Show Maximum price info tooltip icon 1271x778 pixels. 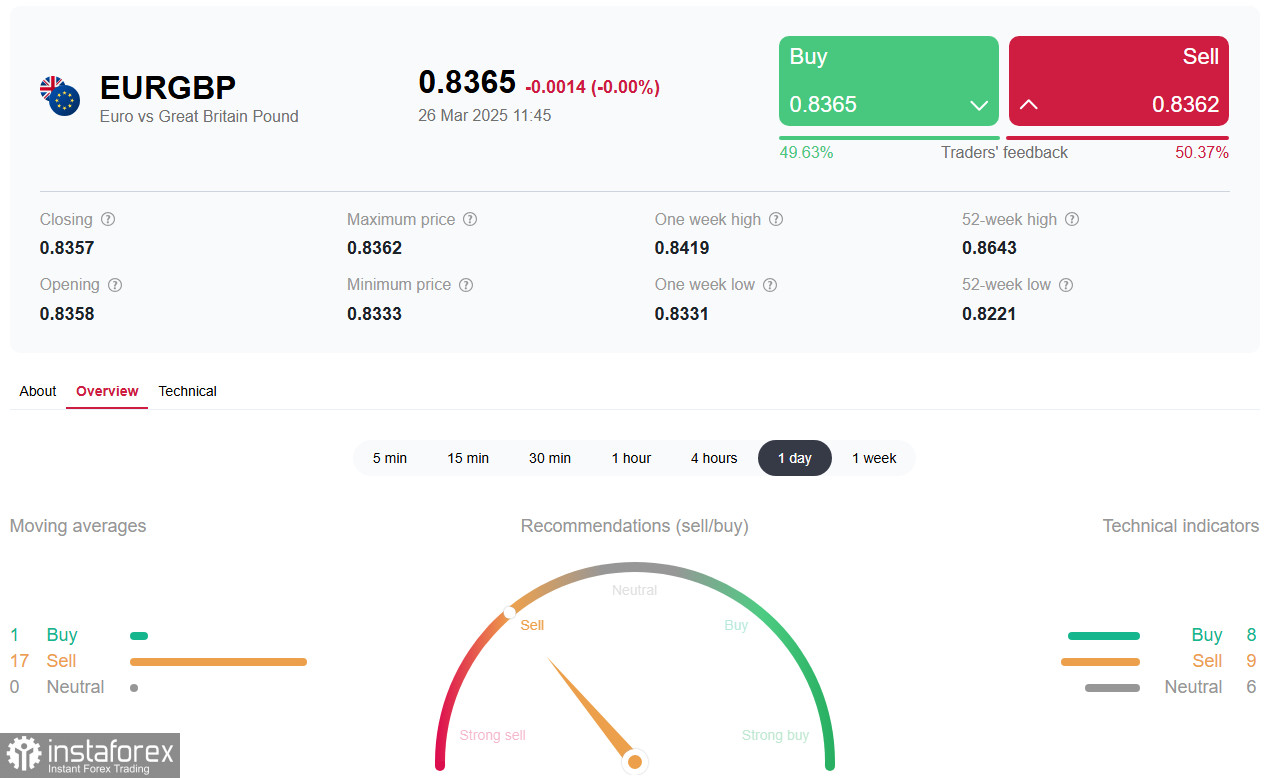[470, 220]
